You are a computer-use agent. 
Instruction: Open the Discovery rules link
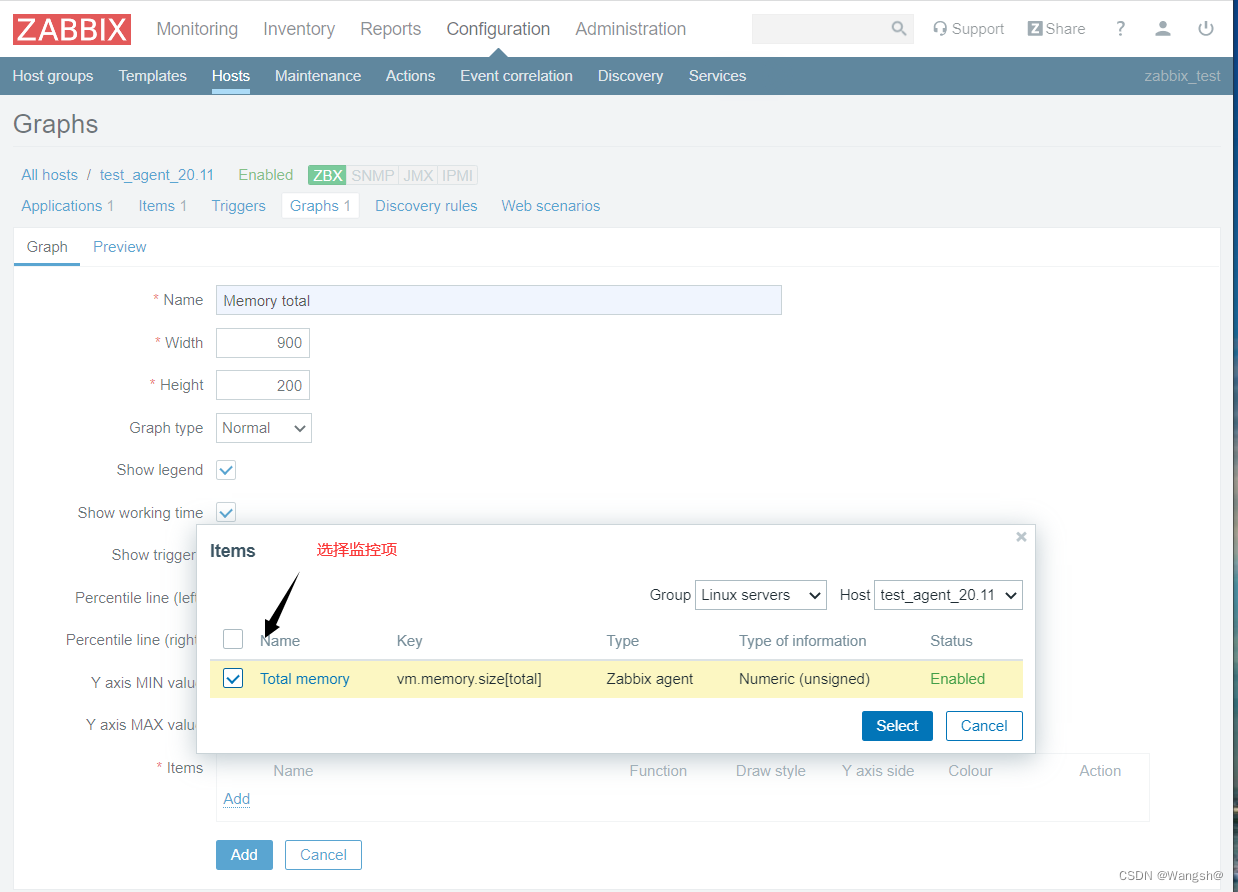coord(426,206)
